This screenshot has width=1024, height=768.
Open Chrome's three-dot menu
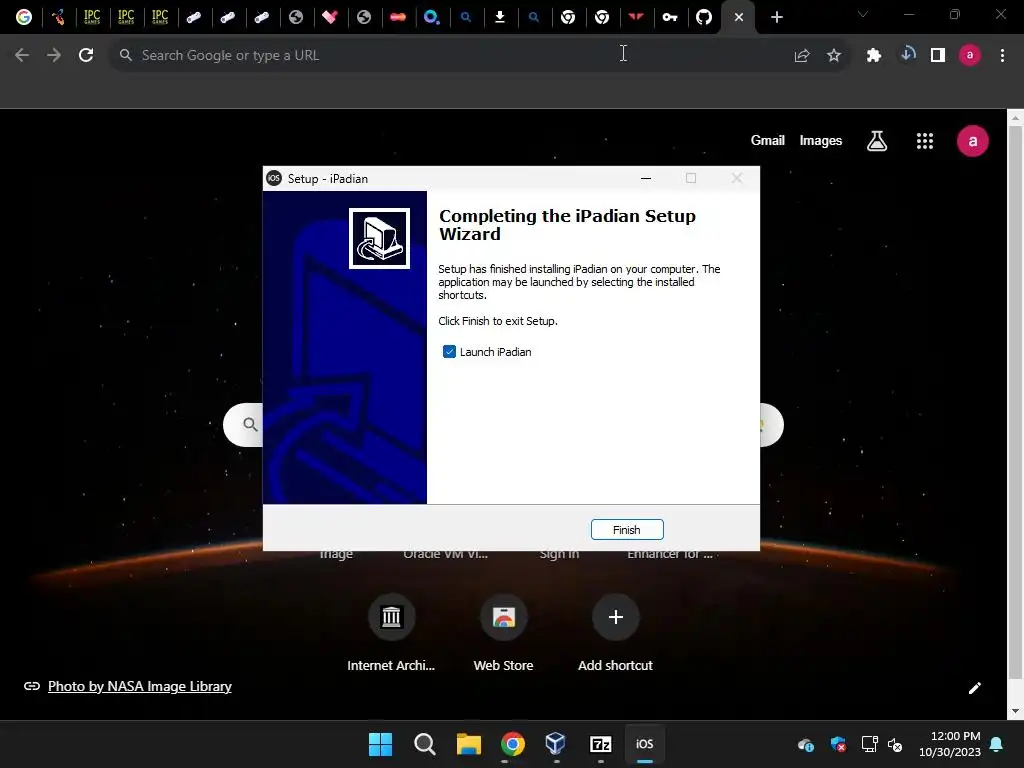1002,56
